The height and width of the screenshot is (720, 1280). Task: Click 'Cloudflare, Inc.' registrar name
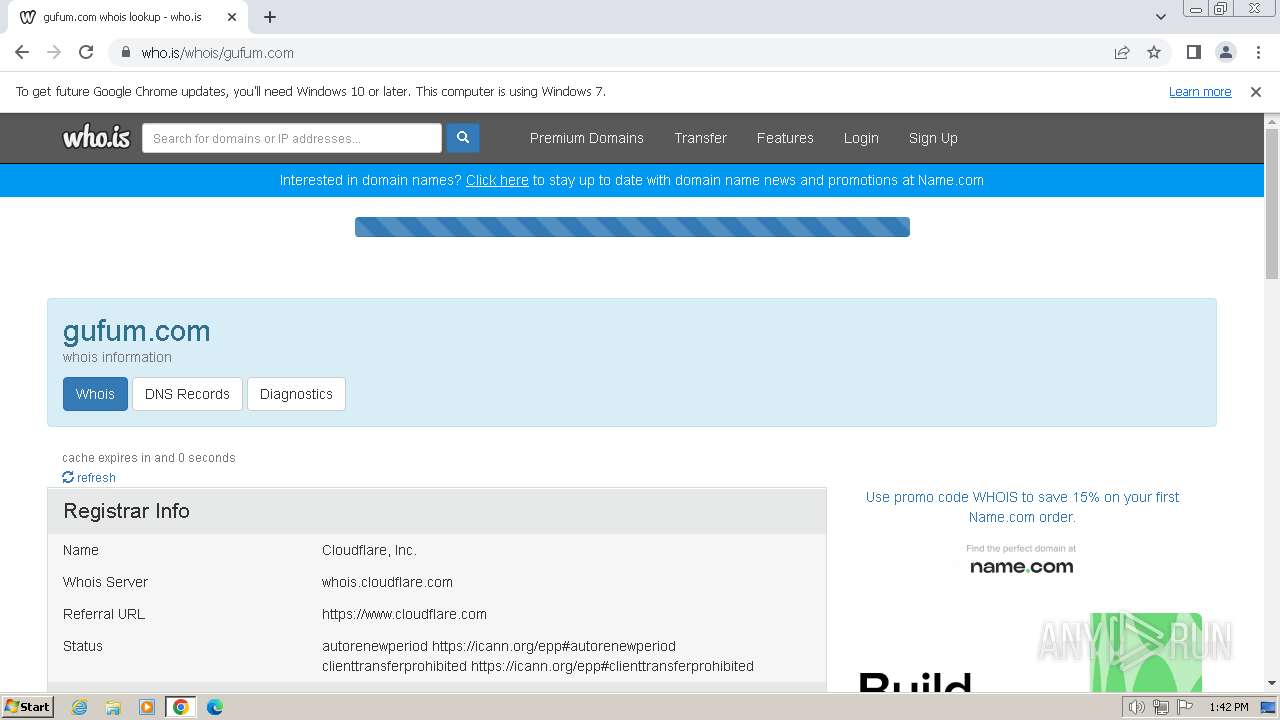tap(369, 550)
